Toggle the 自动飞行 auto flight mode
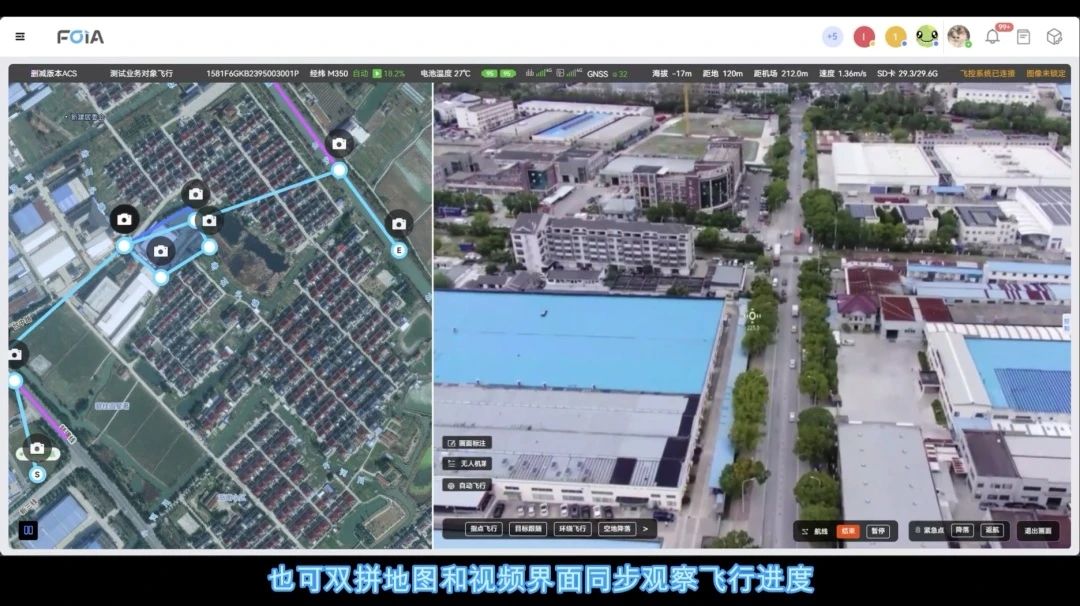 click(x=467, y=485)
